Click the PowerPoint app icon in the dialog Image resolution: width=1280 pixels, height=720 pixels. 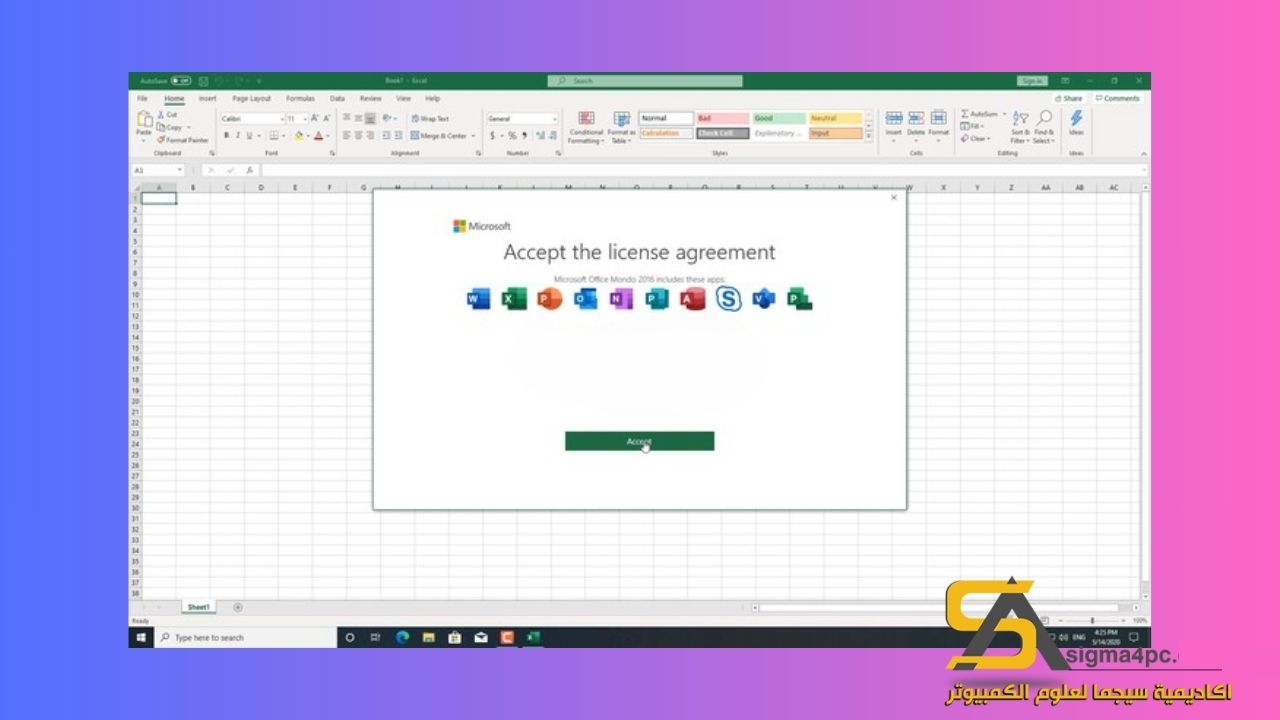[x=549, y=298]
